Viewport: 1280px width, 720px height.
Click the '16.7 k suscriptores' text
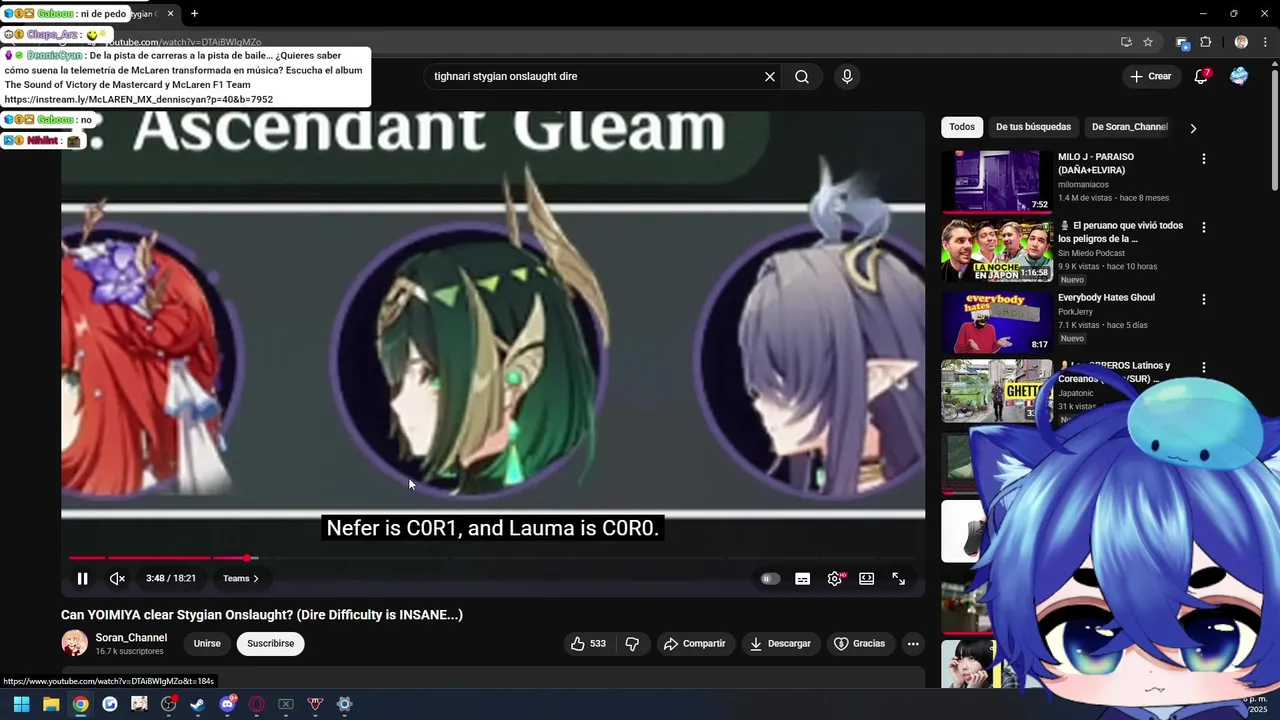pyautogui.click(x=129, y=651)
